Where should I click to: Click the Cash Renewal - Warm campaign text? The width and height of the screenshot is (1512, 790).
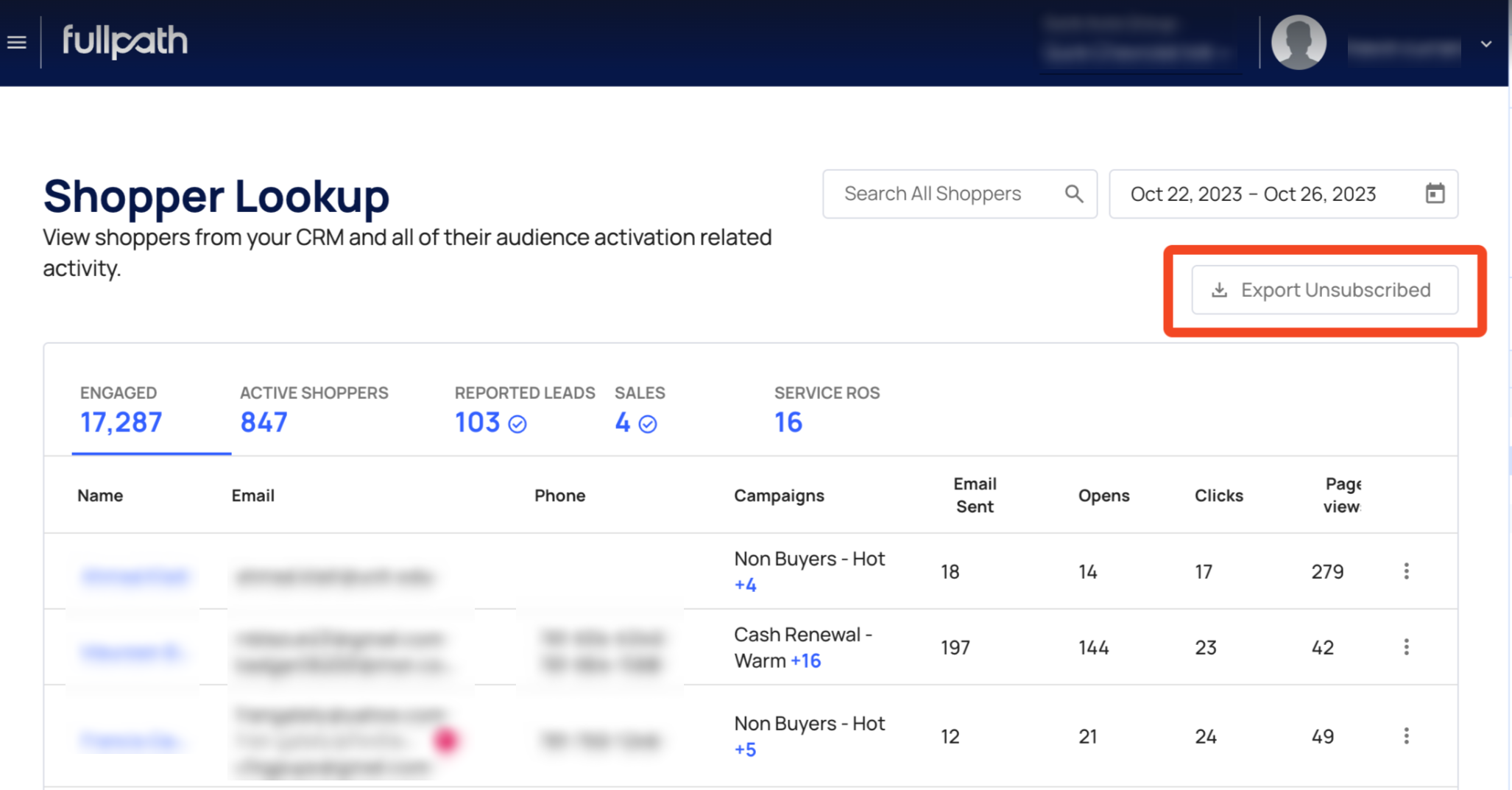point(802,647)
